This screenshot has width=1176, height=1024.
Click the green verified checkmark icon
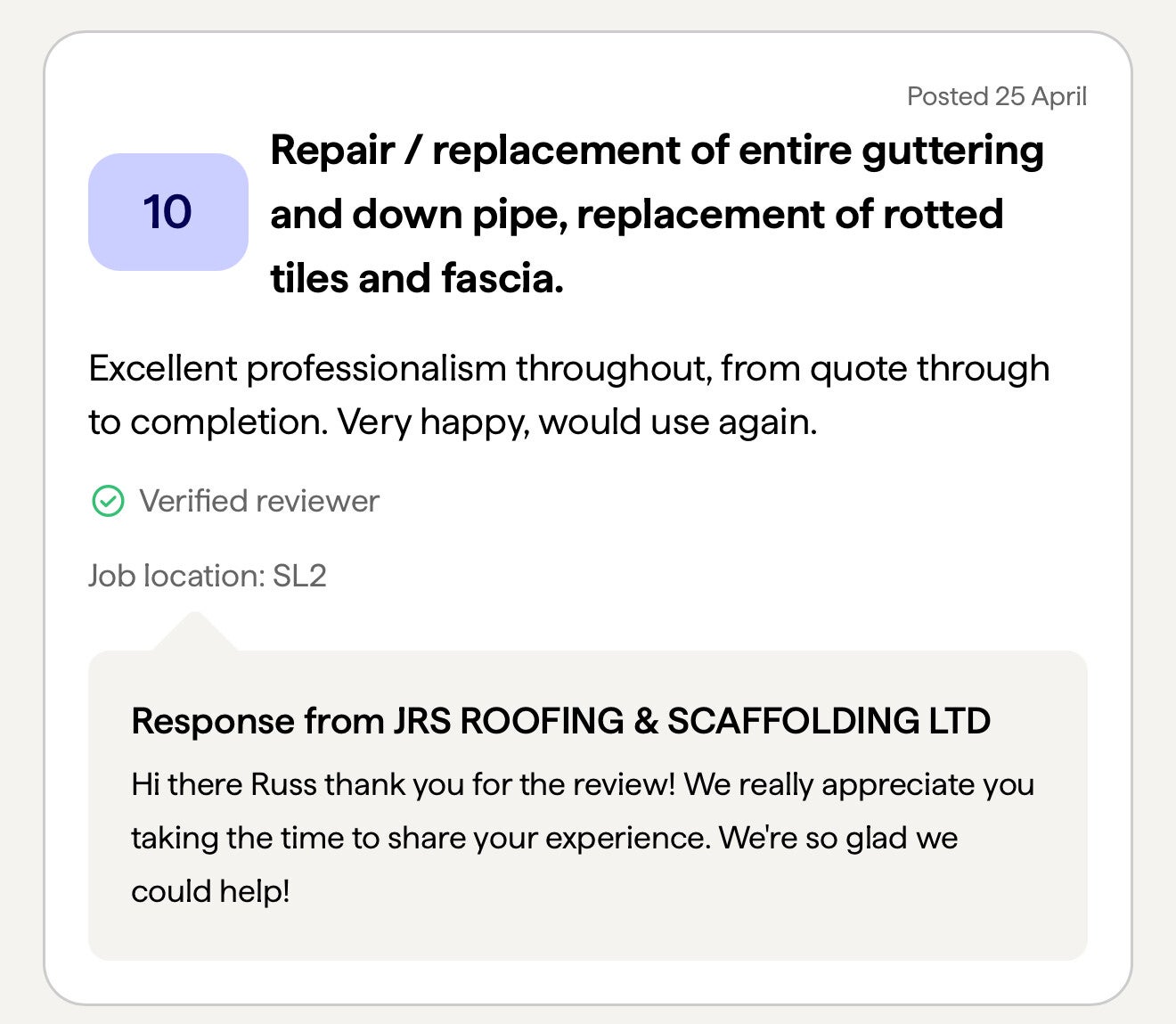tap(108, 502)
